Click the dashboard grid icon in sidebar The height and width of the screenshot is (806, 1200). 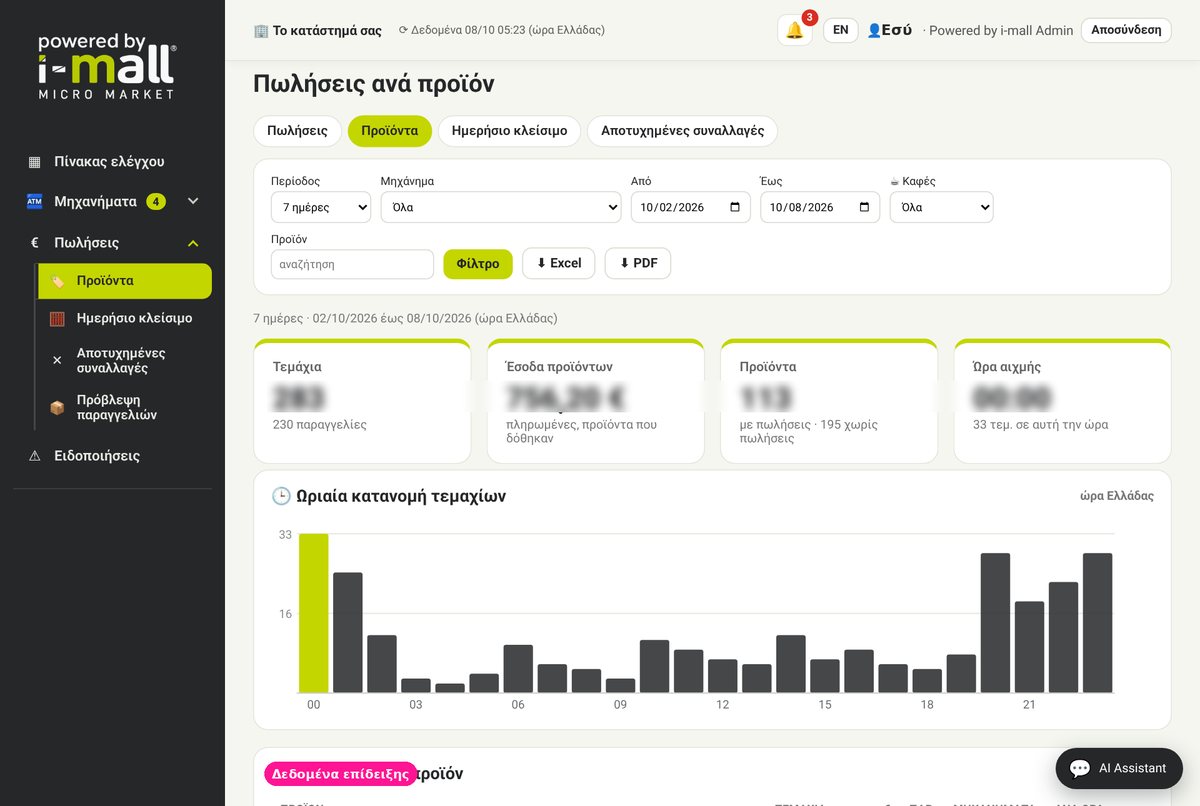click(x=34, y=162)
